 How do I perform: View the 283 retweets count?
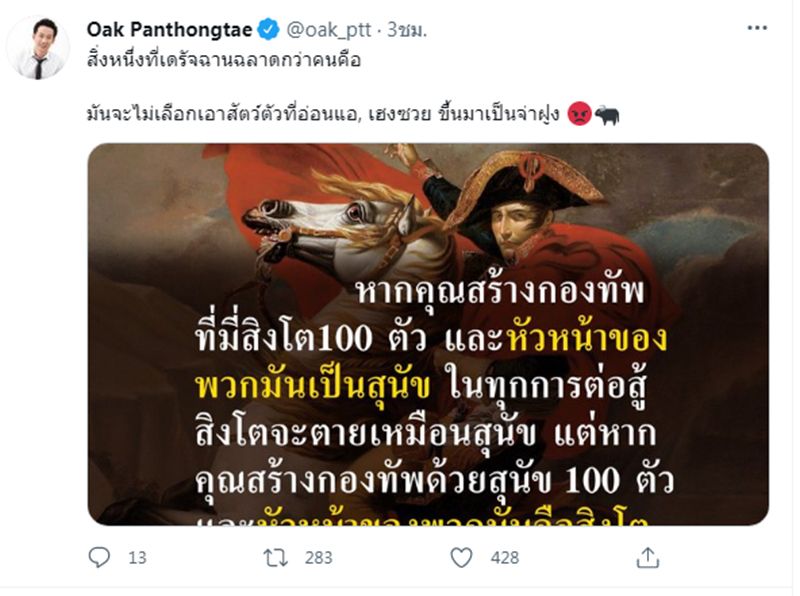(x=318, y=558)
